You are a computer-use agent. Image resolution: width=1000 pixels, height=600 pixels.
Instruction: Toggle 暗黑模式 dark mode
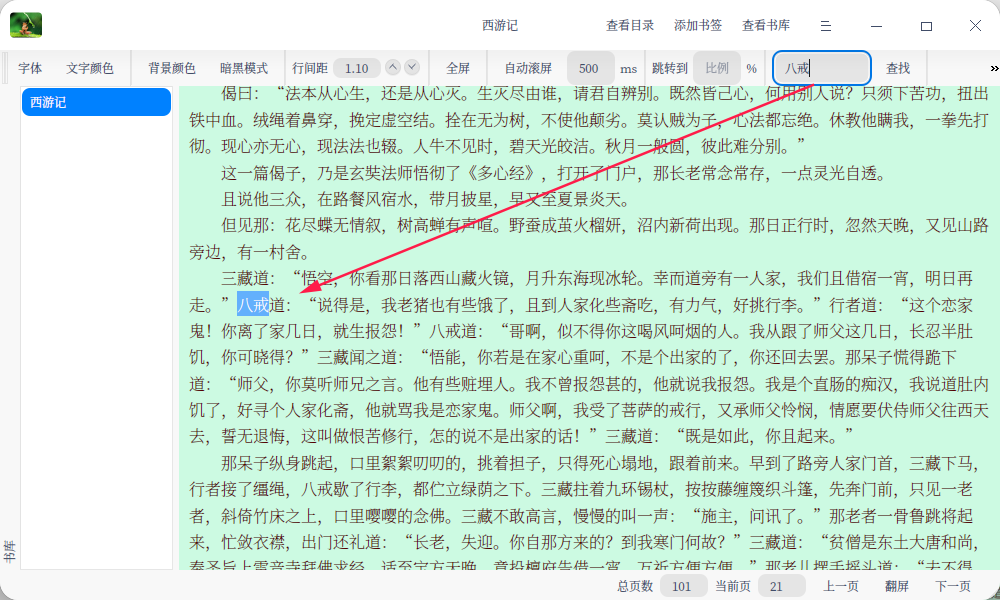click(x=244, y=68)
